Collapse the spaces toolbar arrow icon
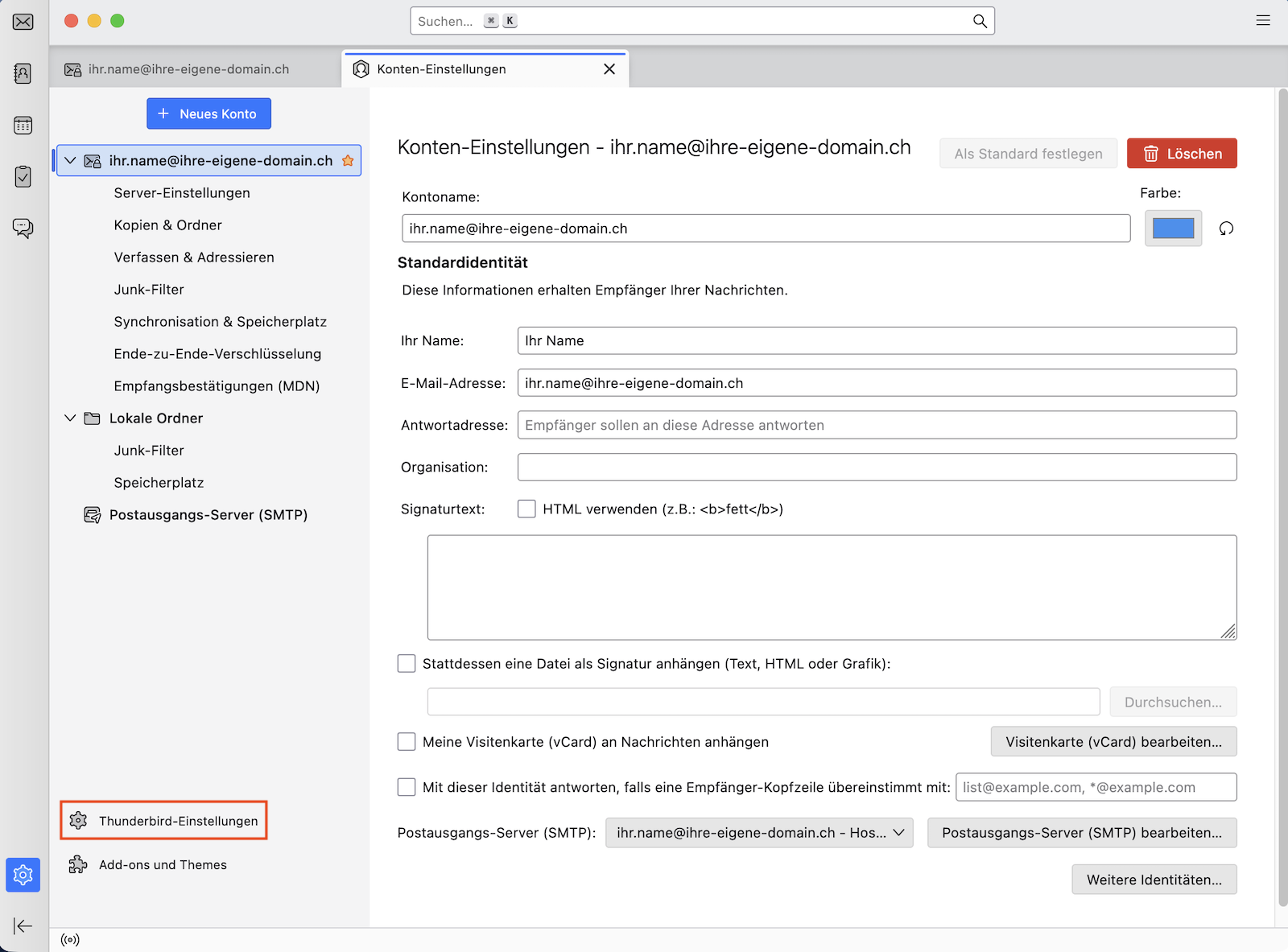The image size is (1288, 952). point(23,925)
